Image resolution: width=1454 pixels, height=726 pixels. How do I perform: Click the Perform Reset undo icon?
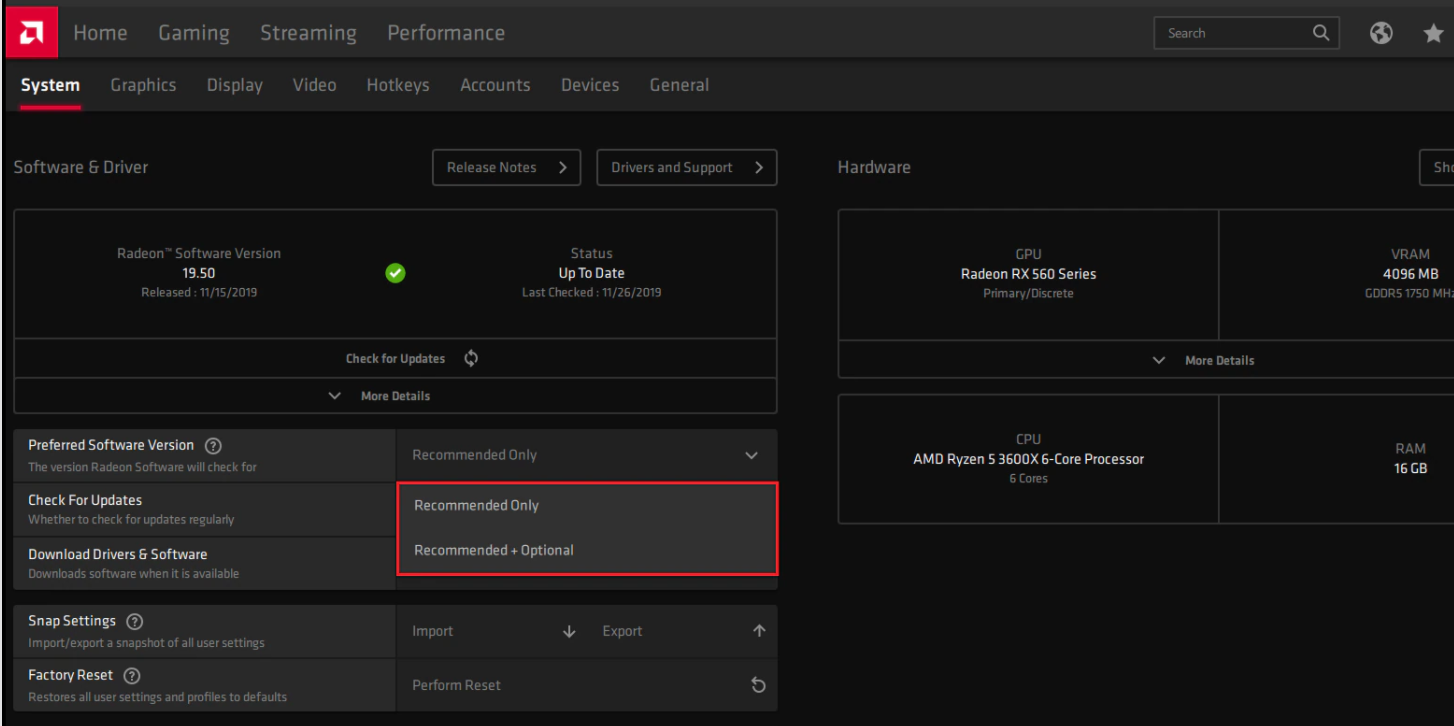758,685
